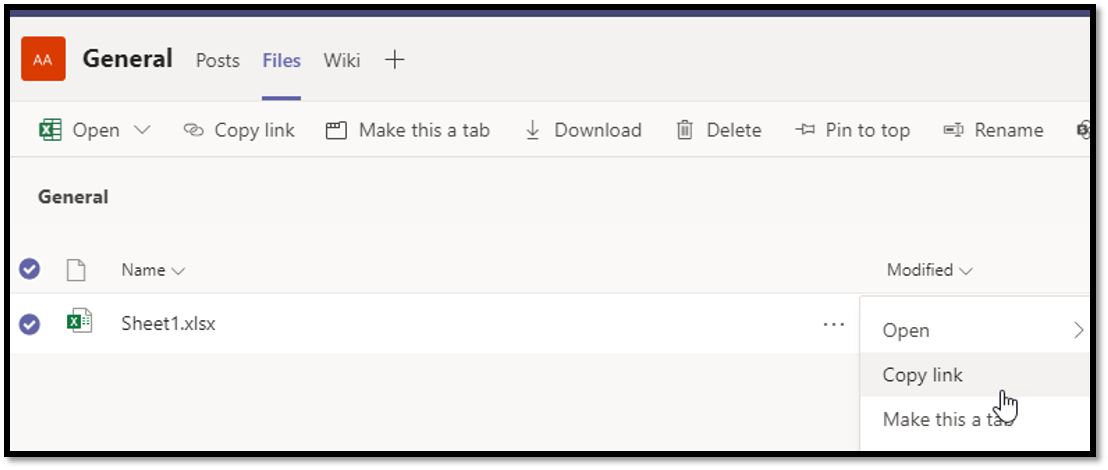The image size is (1108, 470).
Task: Click the Copy link chain icon in toolbar
Action: coord(193,130)
